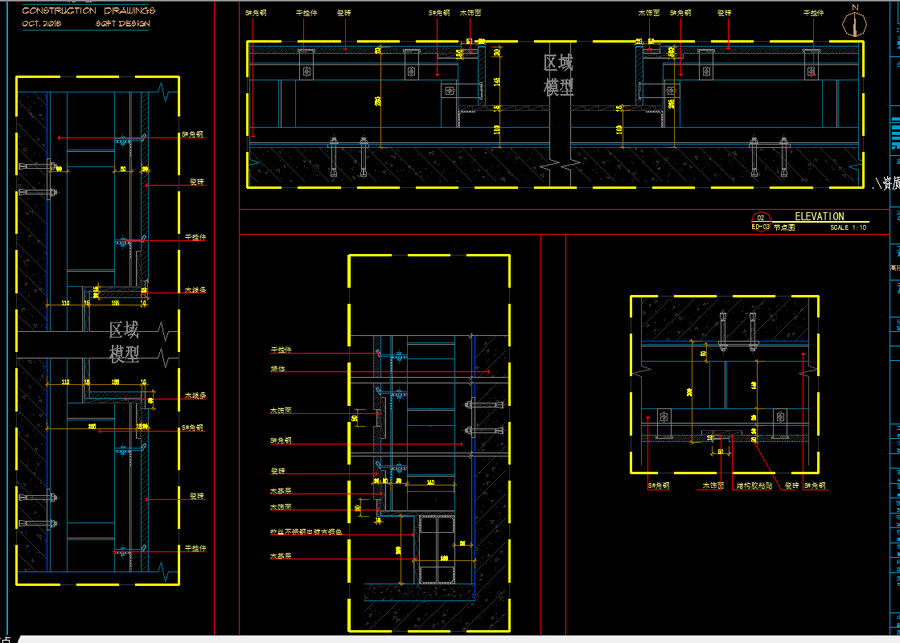Viewport: 900px width, 643px height.
Task: Click the north arrow compass symbol
Action: pyautogui.click(x=854, y=22)
